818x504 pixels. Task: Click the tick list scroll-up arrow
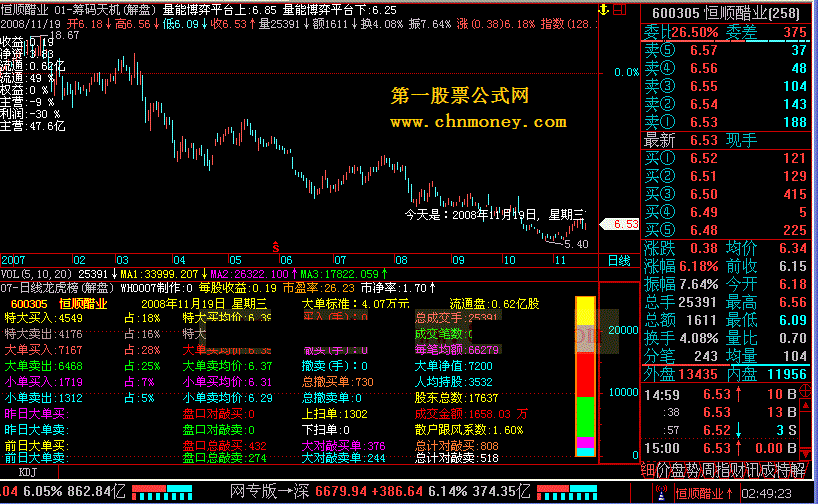click(805, 405)
